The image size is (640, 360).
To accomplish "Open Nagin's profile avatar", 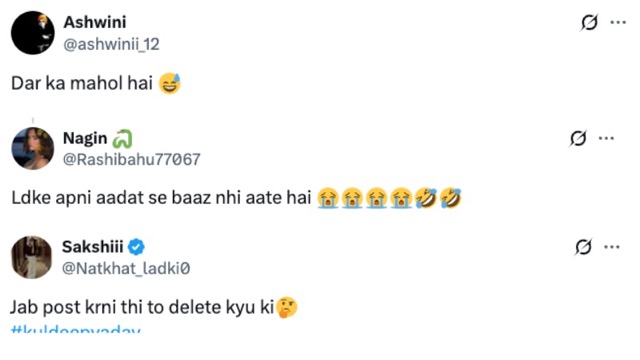I will pyautogui.click(x=33, y=148).
